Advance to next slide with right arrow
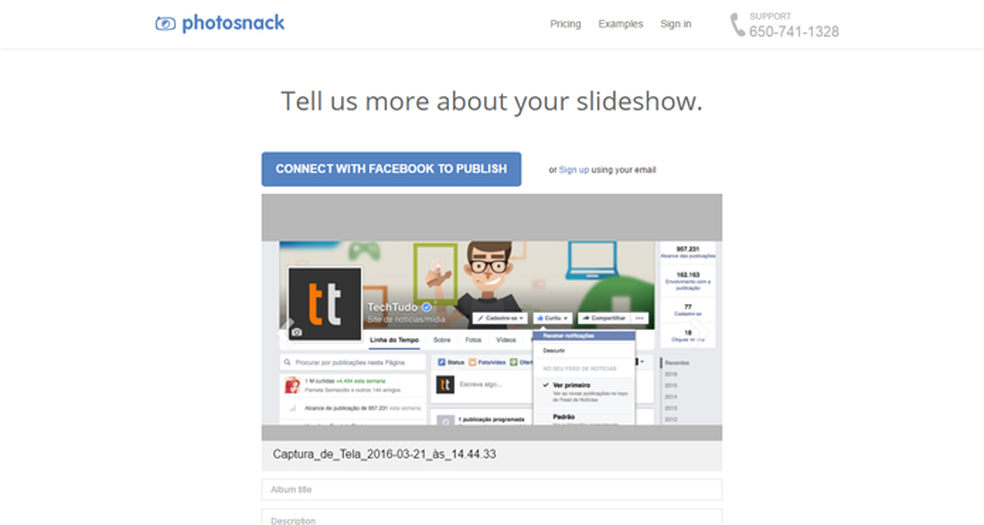 (698, 332)
